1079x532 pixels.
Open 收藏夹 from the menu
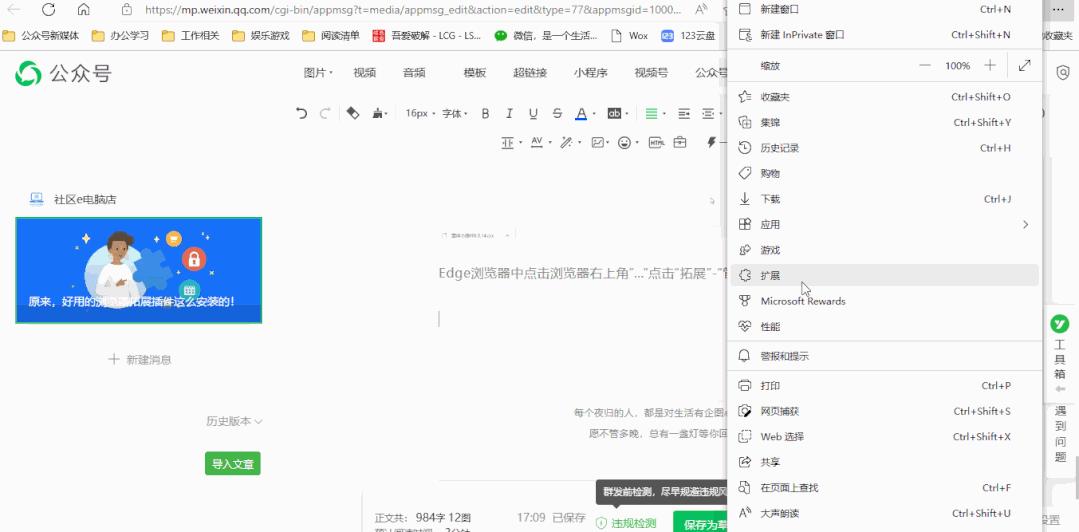click(884, 97)
